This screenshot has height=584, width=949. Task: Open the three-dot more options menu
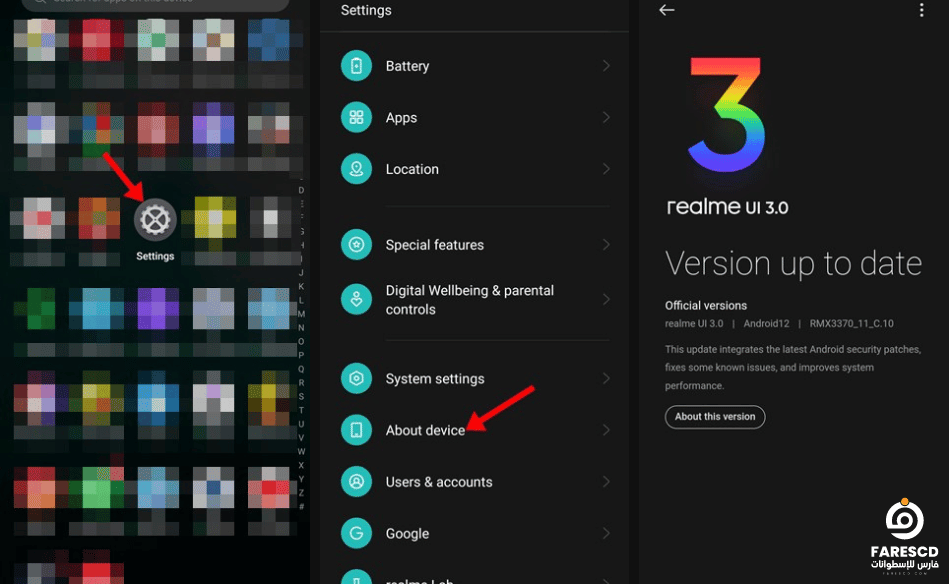click(921, 10)
